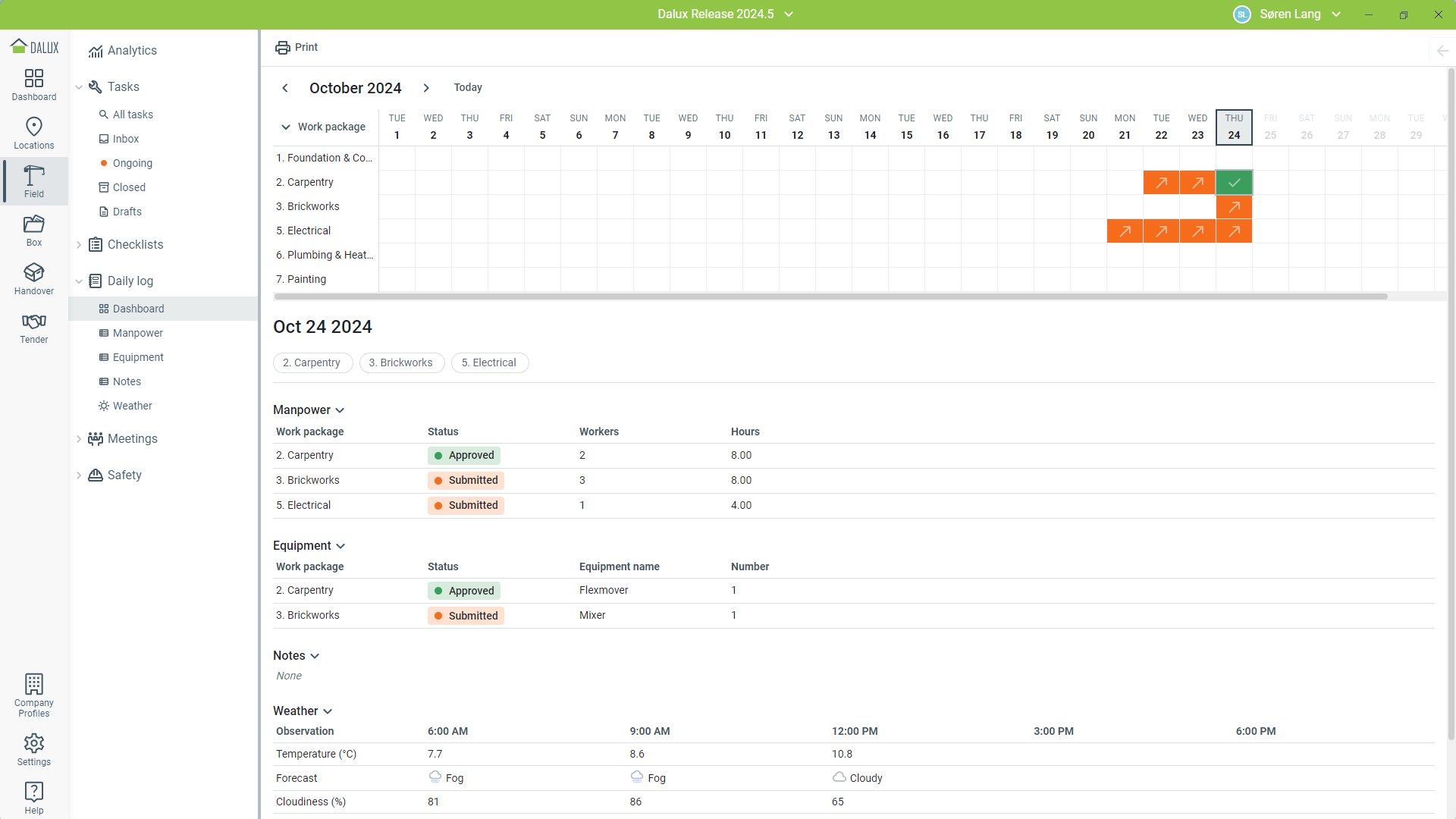Expand the Checklists tree item
The image size is (1456, 819).
click(x=79, y=244)
